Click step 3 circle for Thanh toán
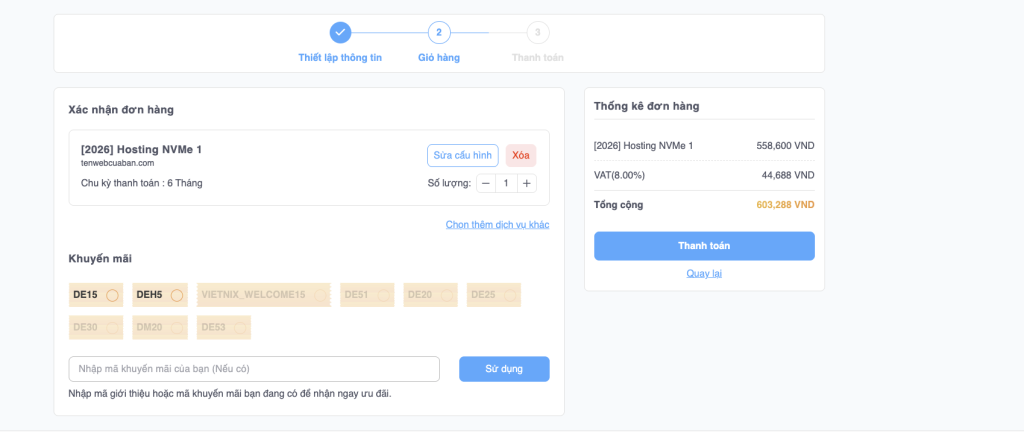Viewport: 1024px width, 433px height. click(538, 32)
